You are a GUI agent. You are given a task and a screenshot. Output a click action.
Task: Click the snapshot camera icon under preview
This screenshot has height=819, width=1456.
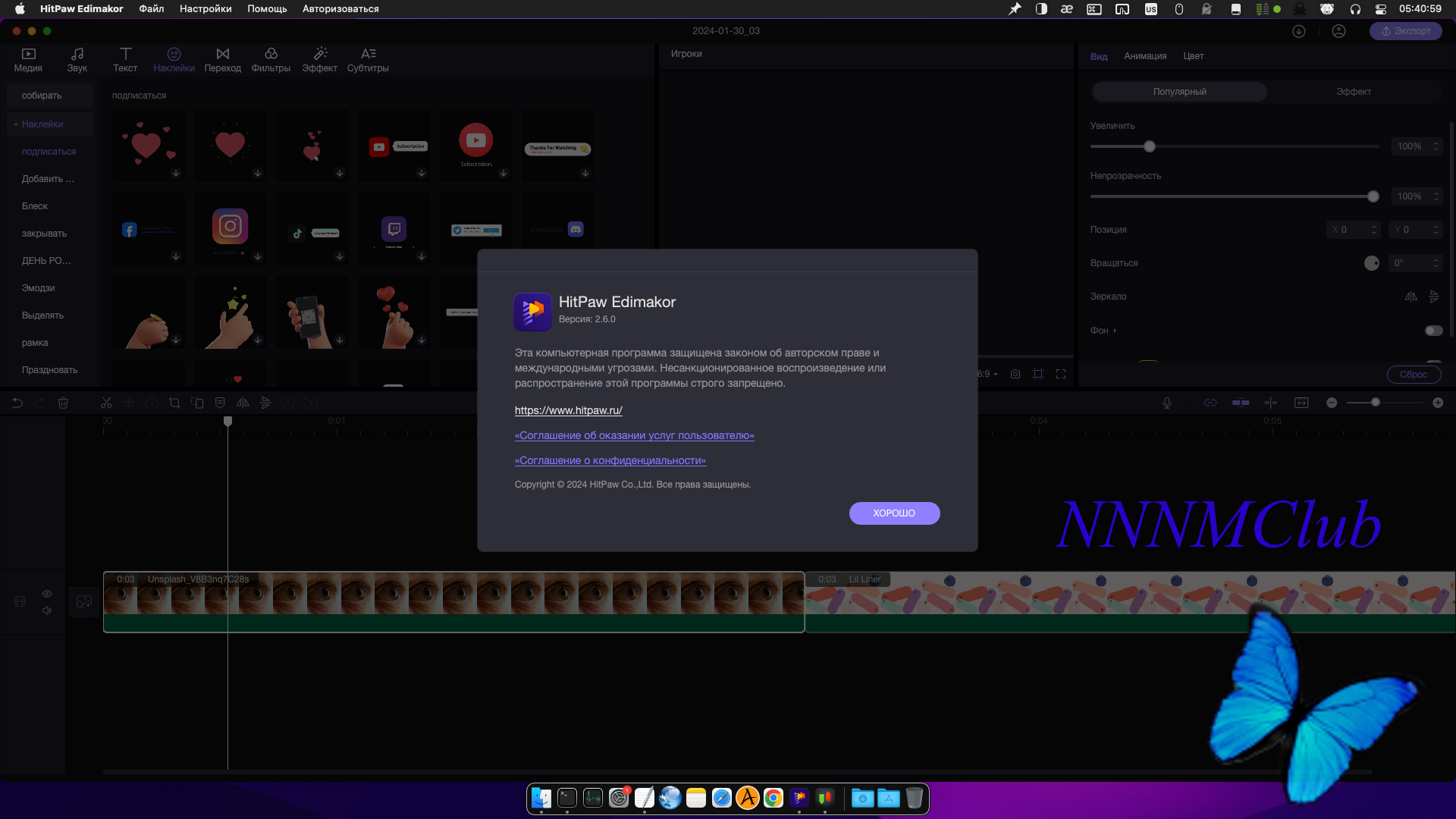point(1015,374)
